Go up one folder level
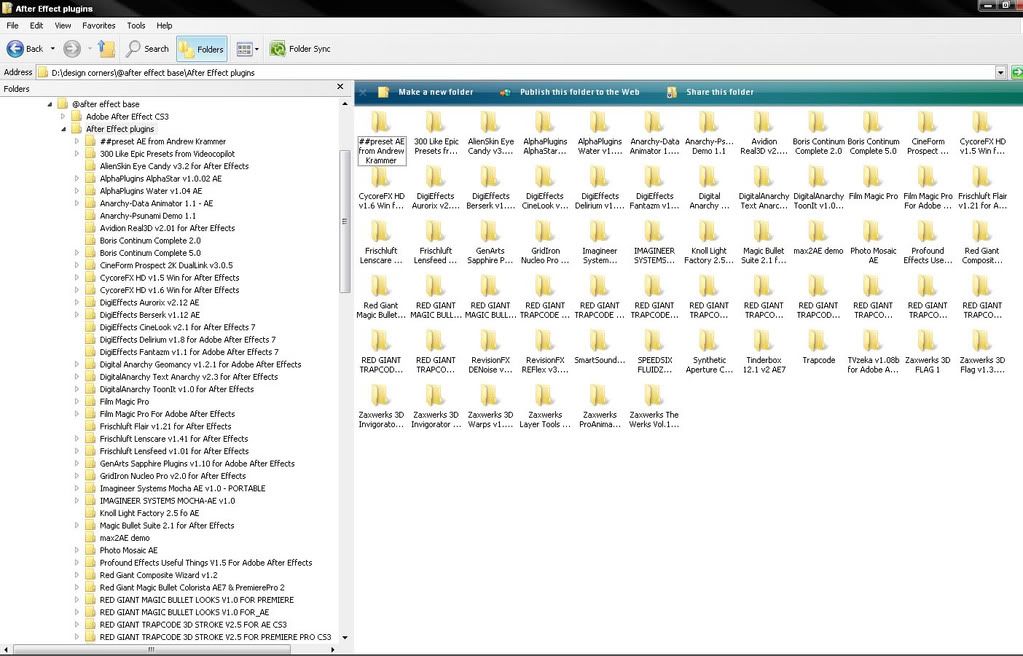Screen dimensions: 1023x656 106,48
